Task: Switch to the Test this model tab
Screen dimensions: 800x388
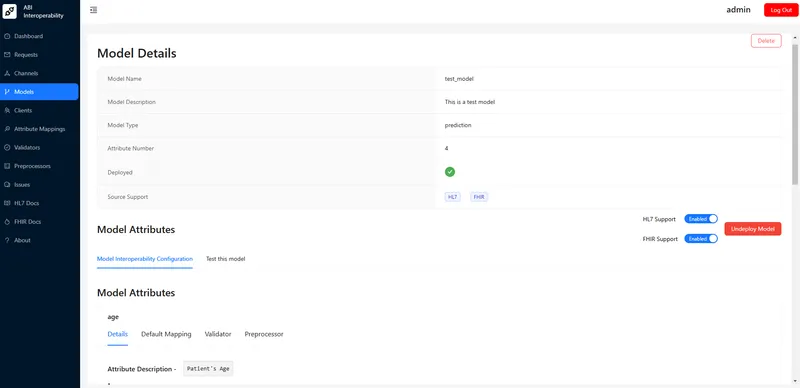Action: tap(226, 259)
